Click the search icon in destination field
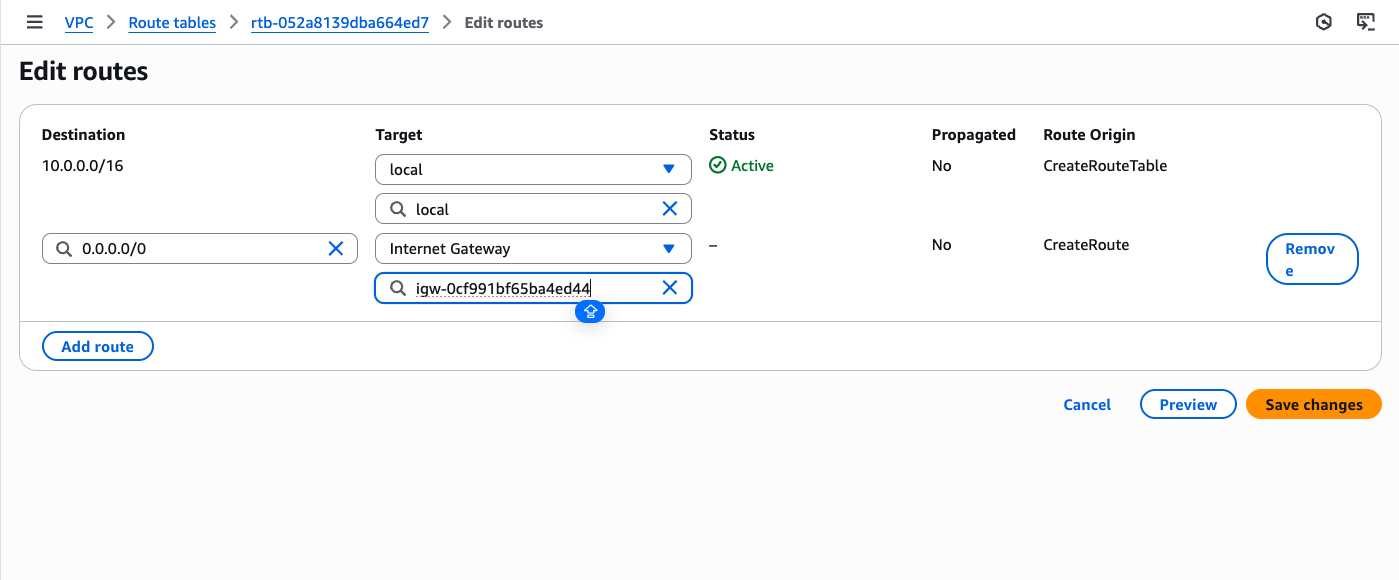The width and height of the screenshot is (1399, 580). [x=64, y=249]
